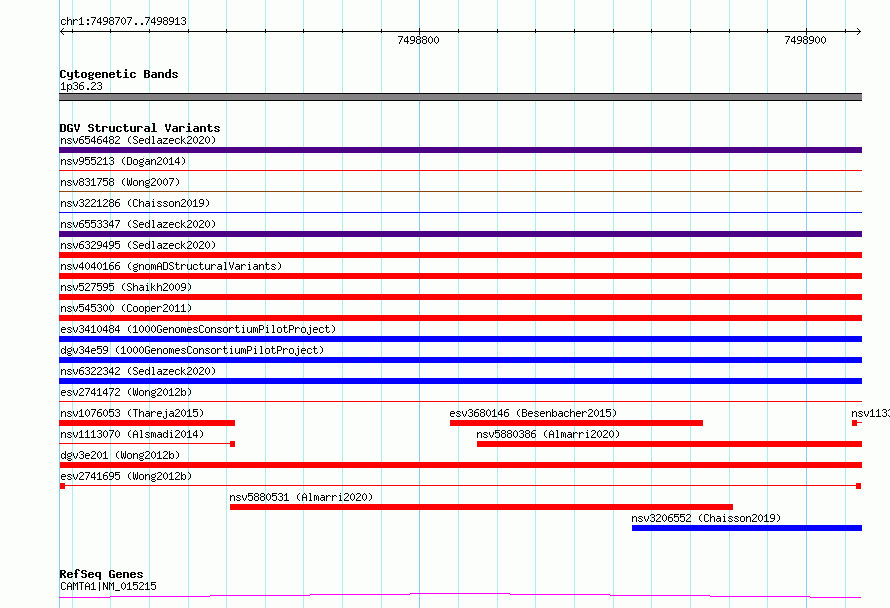The height and width of the screenshot is (608, 890).
Task: Open the nsv1076053 (Thareja2015) label
Action: pyautogui.click(x=132, y=413)
